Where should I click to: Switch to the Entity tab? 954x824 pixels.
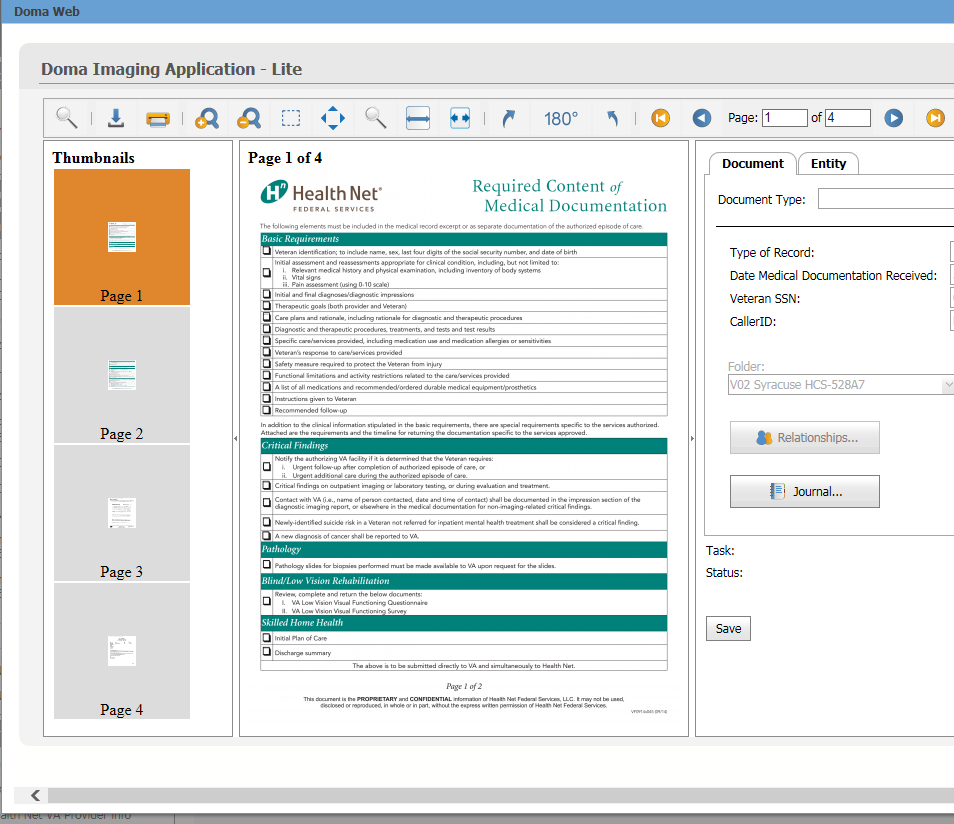tap(828, 164)
